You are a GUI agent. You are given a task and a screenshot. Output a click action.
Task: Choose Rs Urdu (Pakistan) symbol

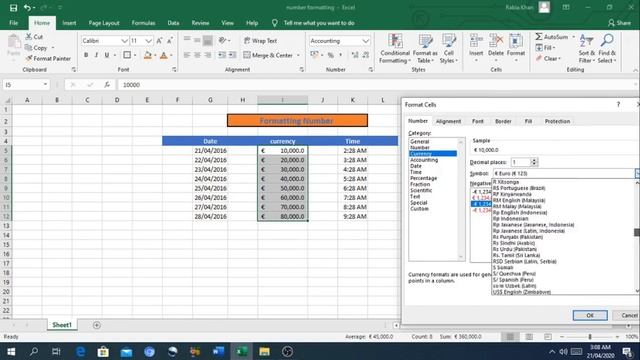(x=515, y=249)
